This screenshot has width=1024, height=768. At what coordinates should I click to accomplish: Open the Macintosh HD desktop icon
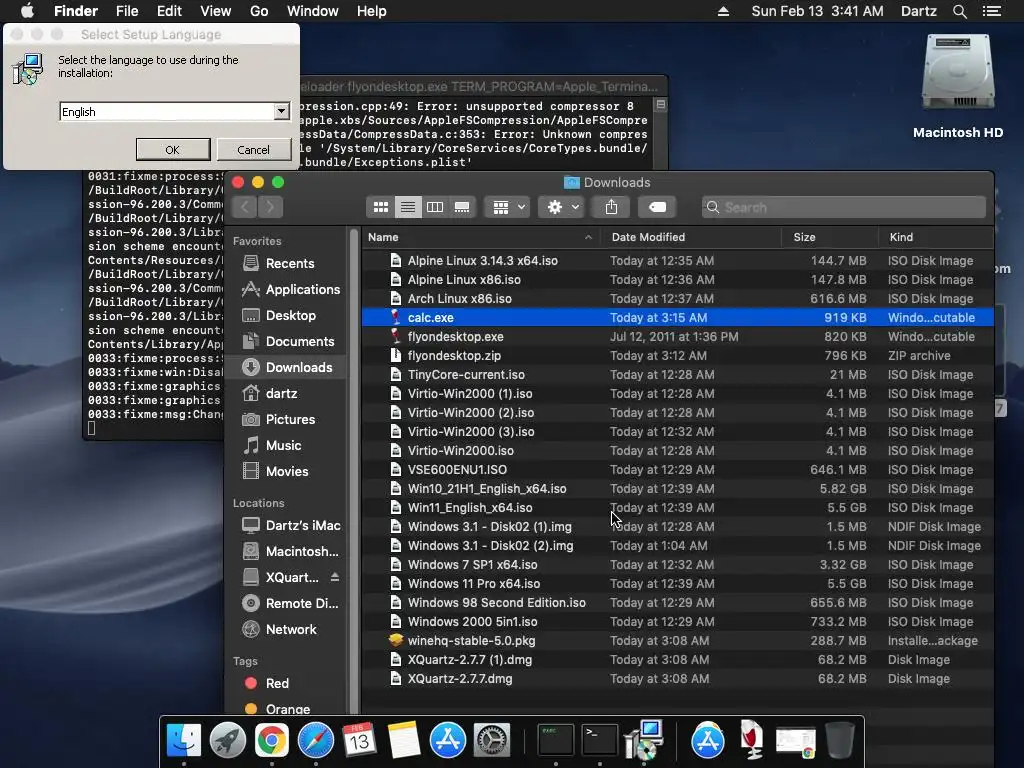pos(958,86)
